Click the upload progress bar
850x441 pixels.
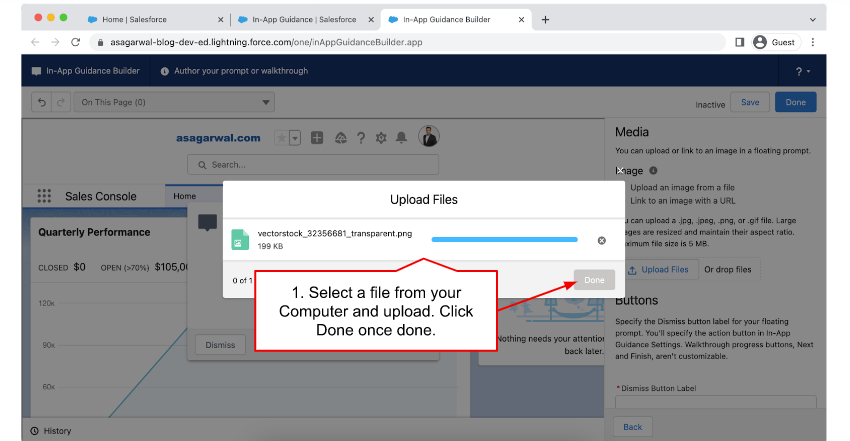(505, 239)
